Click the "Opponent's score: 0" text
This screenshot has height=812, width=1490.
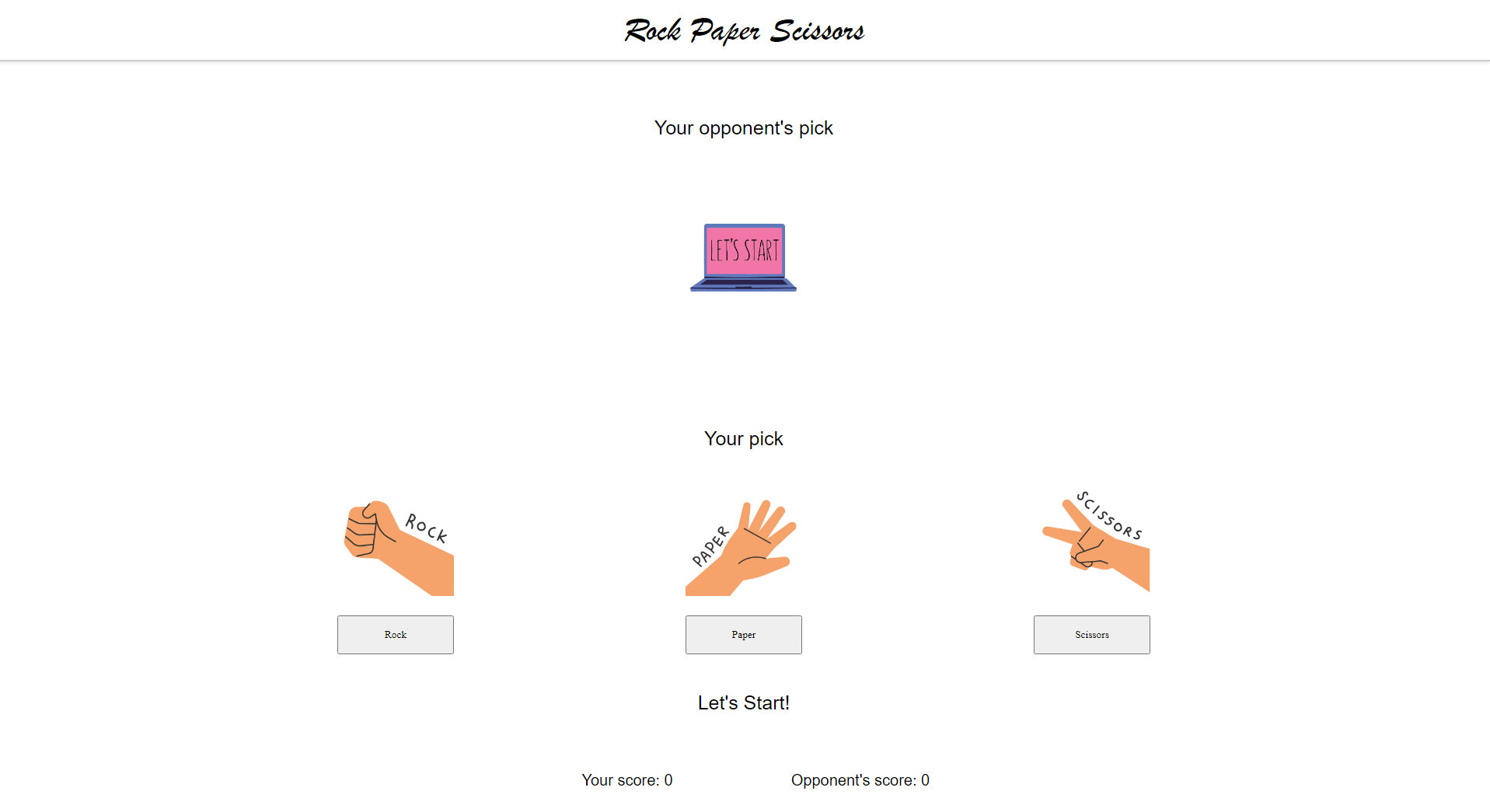tap(860, 780)
